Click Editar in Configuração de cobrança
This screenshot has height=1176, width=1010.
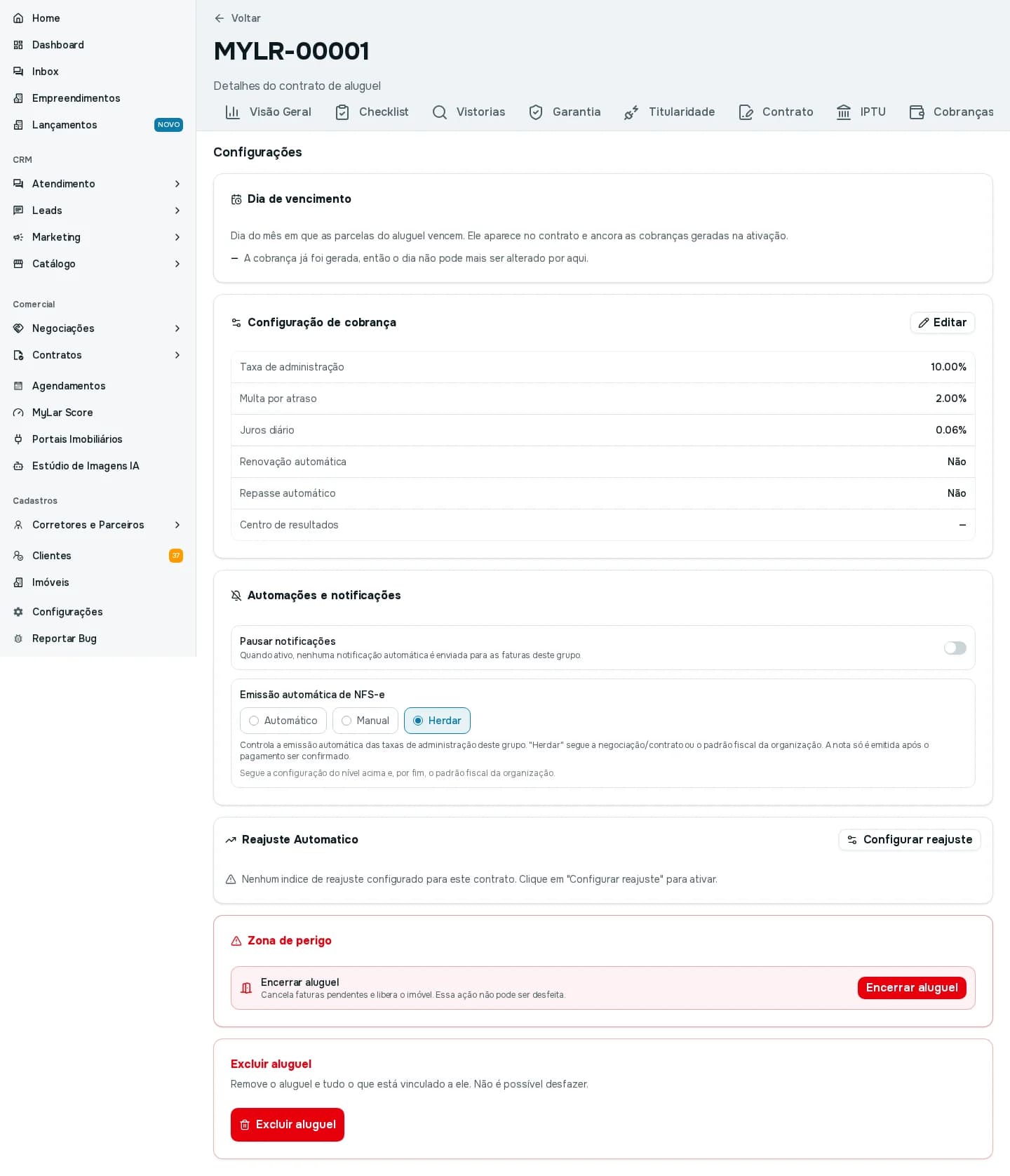pyautogui.click(x=943, y=323)
